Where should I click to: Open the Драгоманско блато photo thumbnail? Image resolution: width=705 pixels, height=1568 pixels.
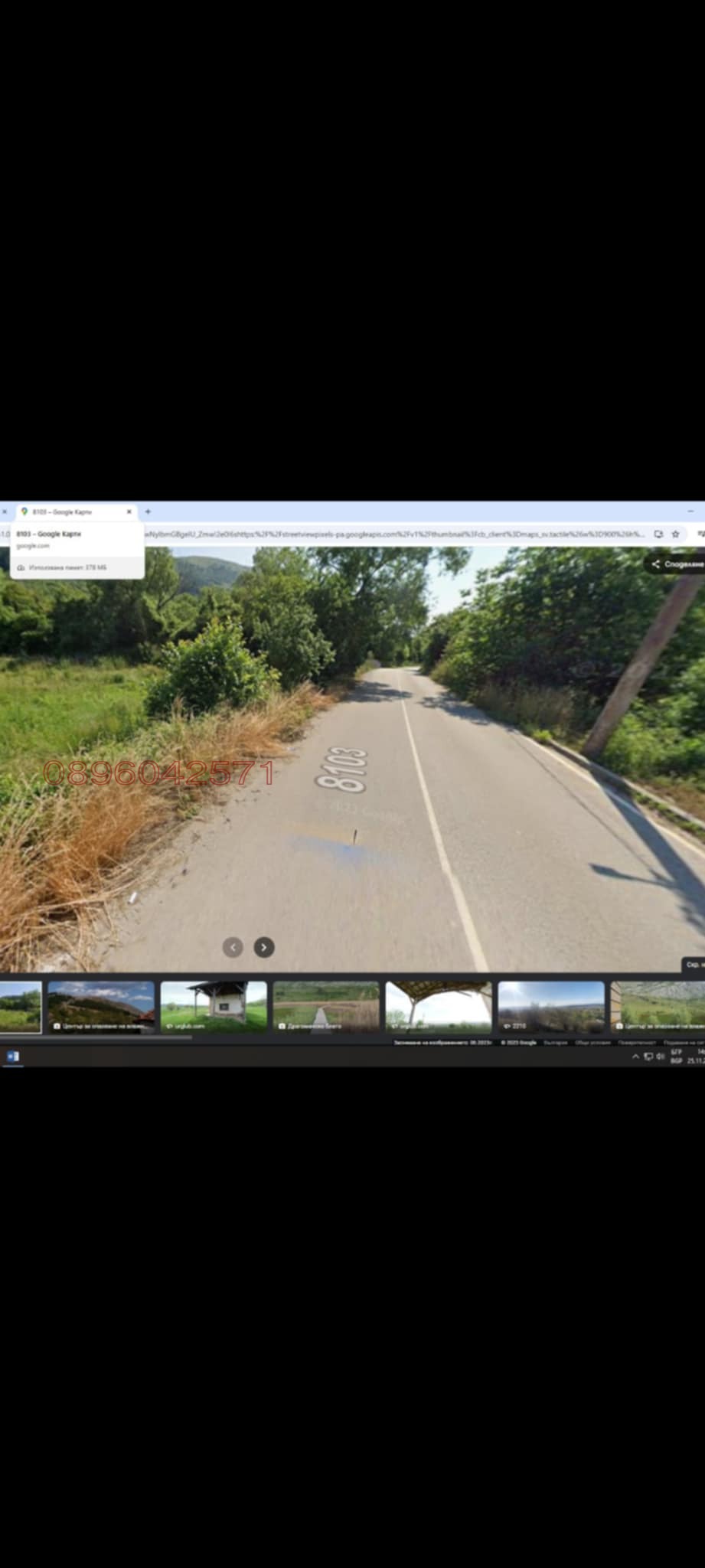point(326,1007)
